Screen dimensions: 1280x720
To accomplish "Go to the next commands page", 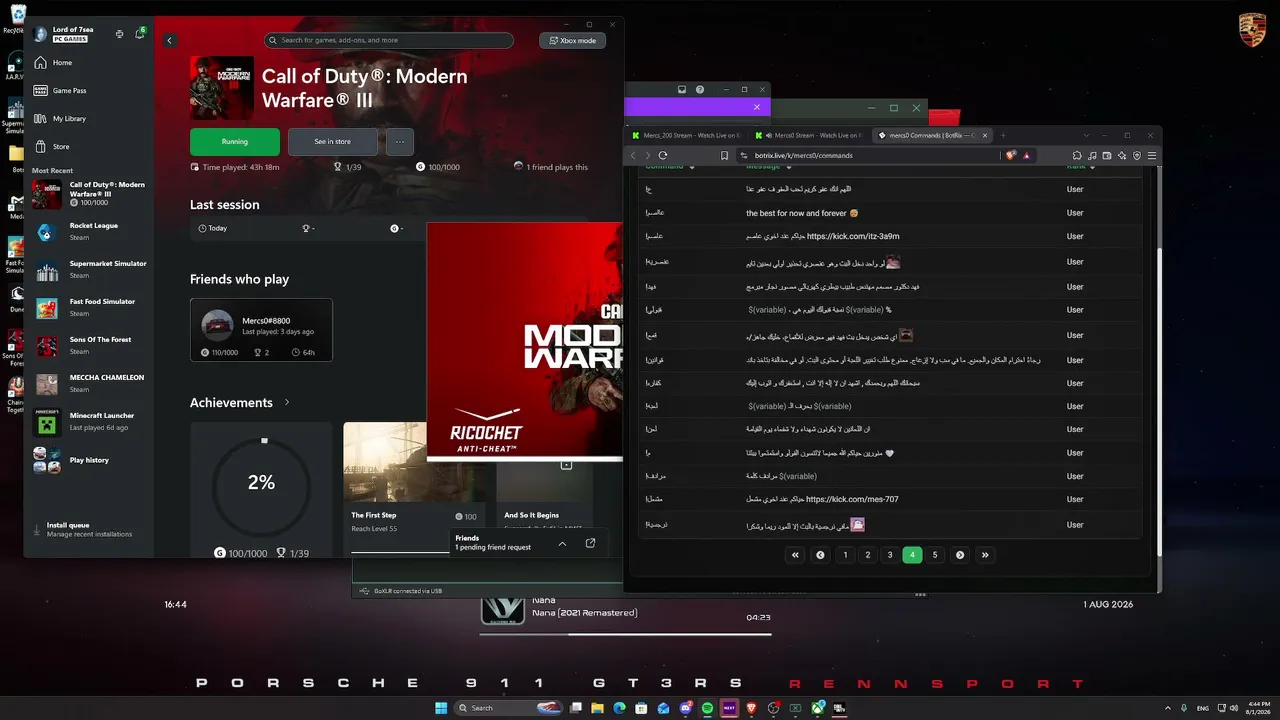I will [x=960, y=555].
